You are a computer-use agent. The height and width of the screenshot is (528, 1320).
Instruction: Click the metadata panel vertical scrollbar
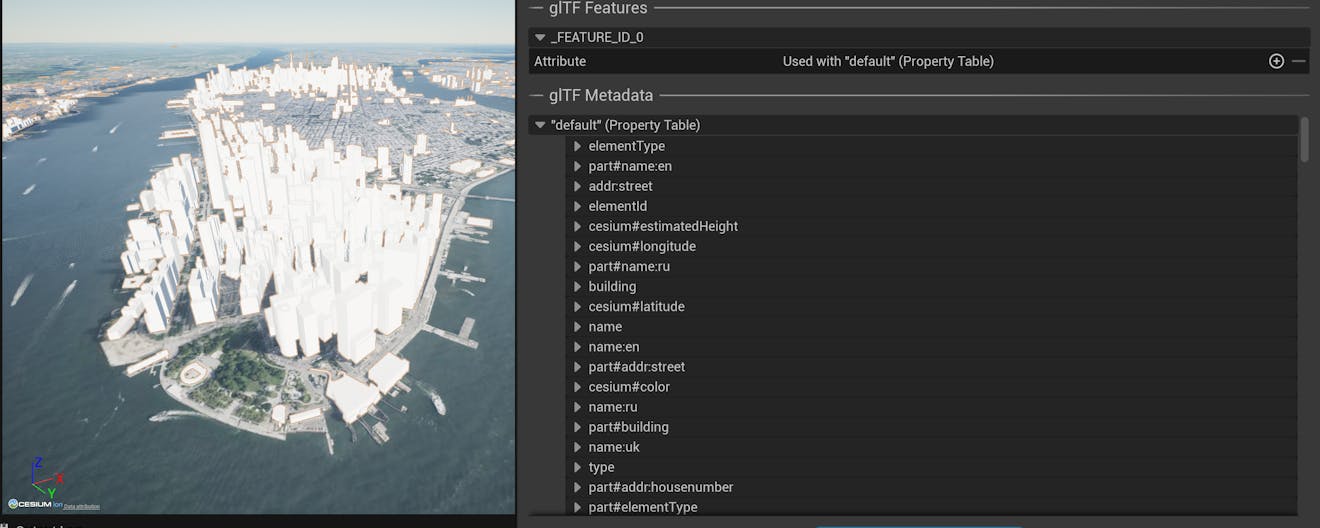(1304, 139)
